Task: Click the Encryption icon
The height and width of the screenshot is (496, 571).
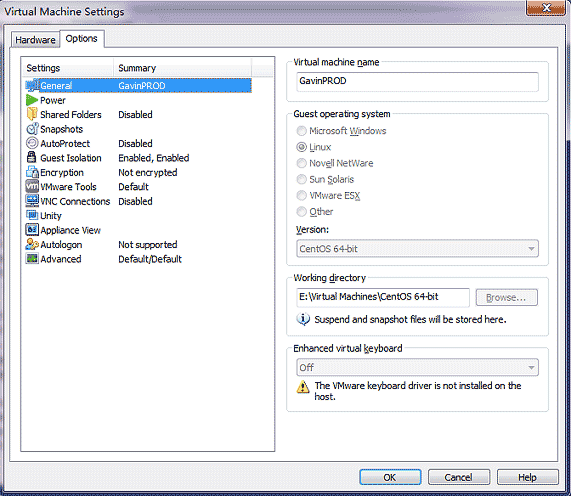Action: point(32,172)
